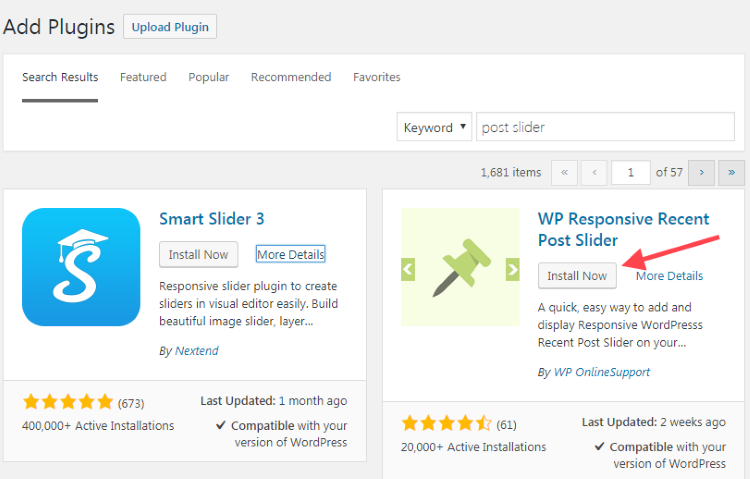750x479 pixels.
Task: Click the '400,000+ Active Installations' text
Action: coord(98,425)
